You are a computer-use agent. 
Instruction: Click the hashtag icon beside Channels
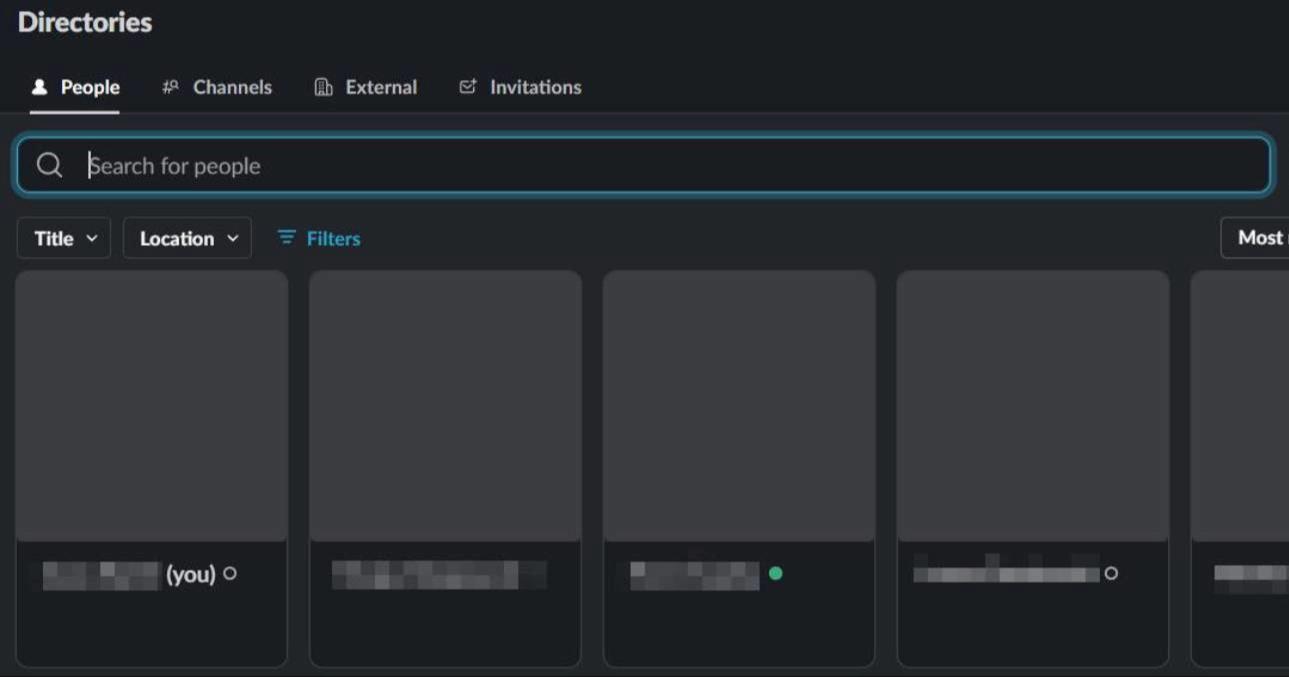click(x=170, y=87)
